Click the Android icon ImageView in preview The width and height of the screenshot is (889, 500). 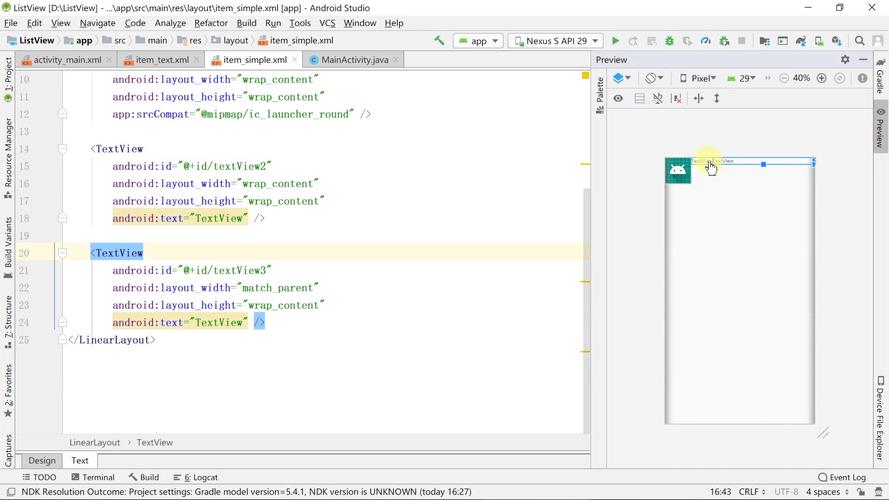click(x=678, y=171)
